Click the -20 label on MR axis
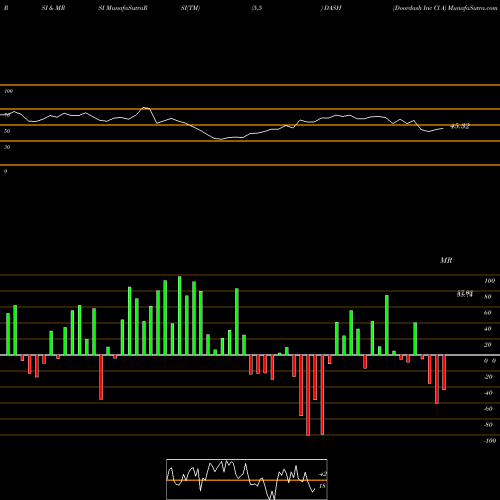The width and height of the screenshot is (500, 500). click(488, 377)
